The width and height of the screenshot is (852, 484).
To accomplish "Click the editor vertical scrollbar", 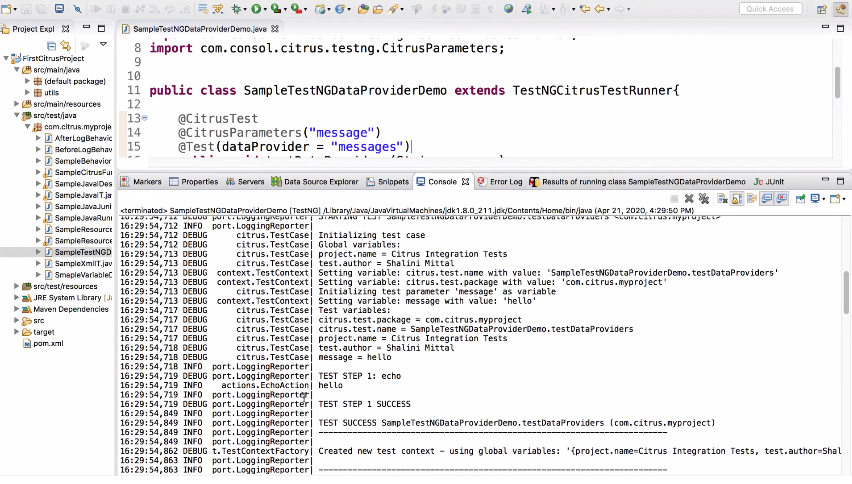I will coord(837,83).
